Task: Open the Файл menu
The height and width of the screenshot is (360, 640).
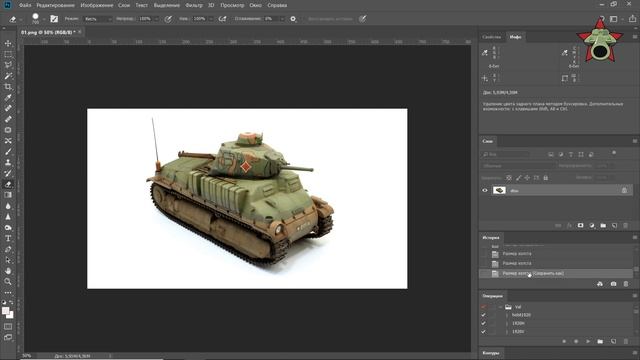Action: click(x=25, y=5)
